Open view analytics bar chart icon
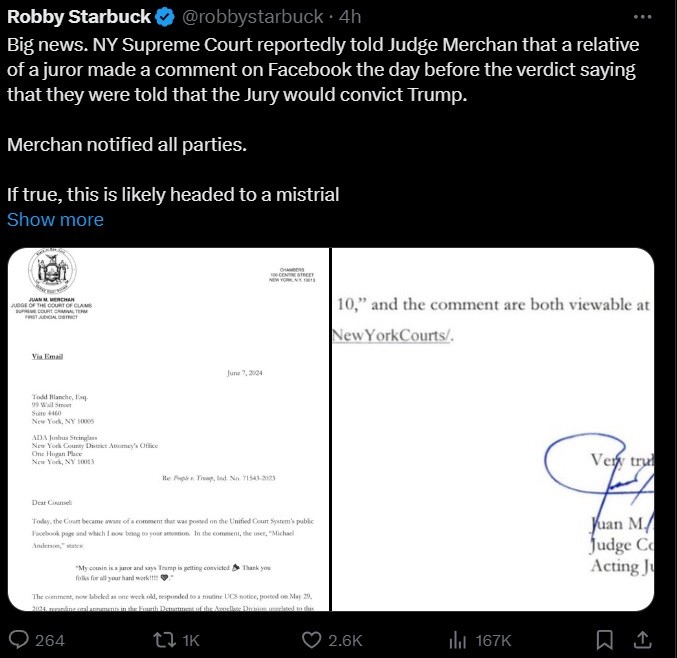The width and height of the screenshot is (677, 658). [x=459, y=639]
